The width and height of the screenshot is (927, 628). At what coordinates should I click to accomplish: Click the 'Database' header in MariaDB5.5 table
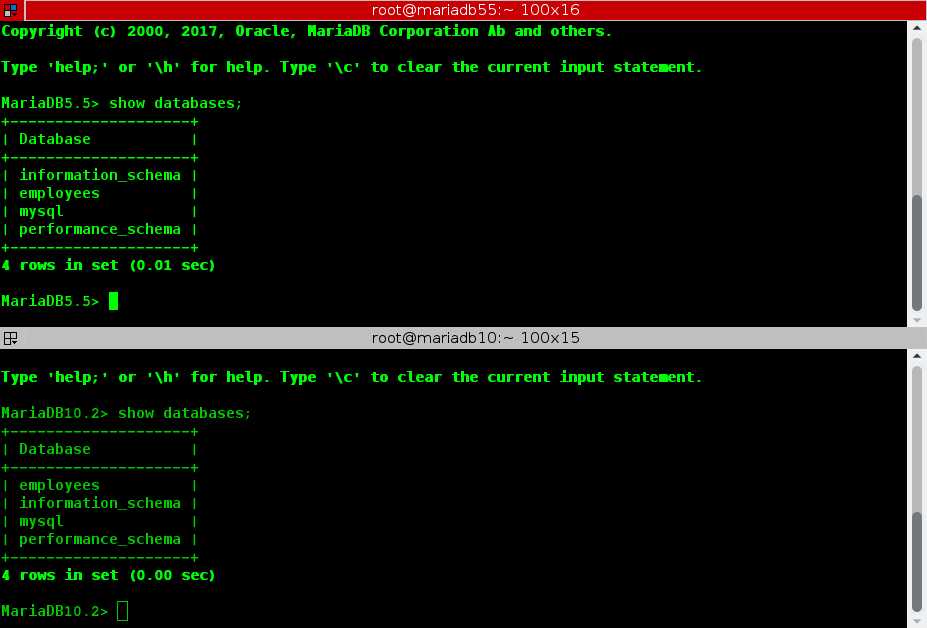coord(54,139)
